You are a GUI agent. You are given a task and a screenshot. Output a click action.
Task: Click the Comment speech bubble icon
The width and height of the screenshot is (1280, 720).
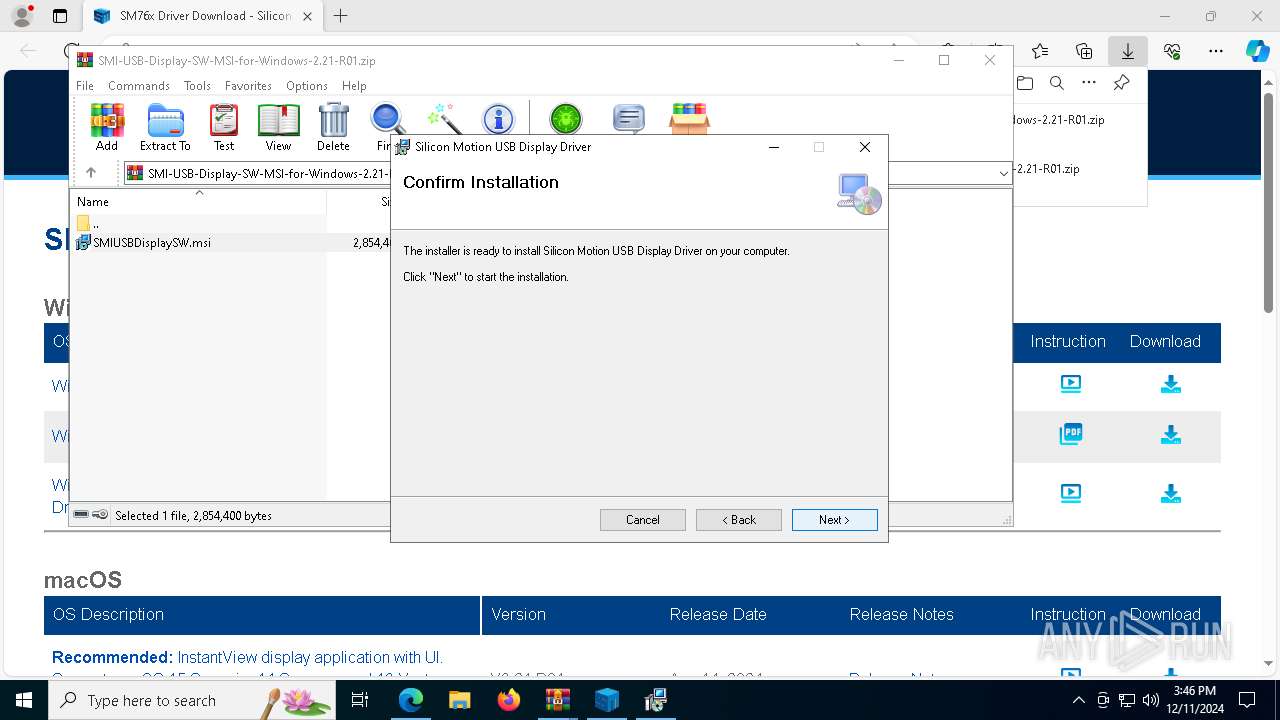click(x=628, y=119)
